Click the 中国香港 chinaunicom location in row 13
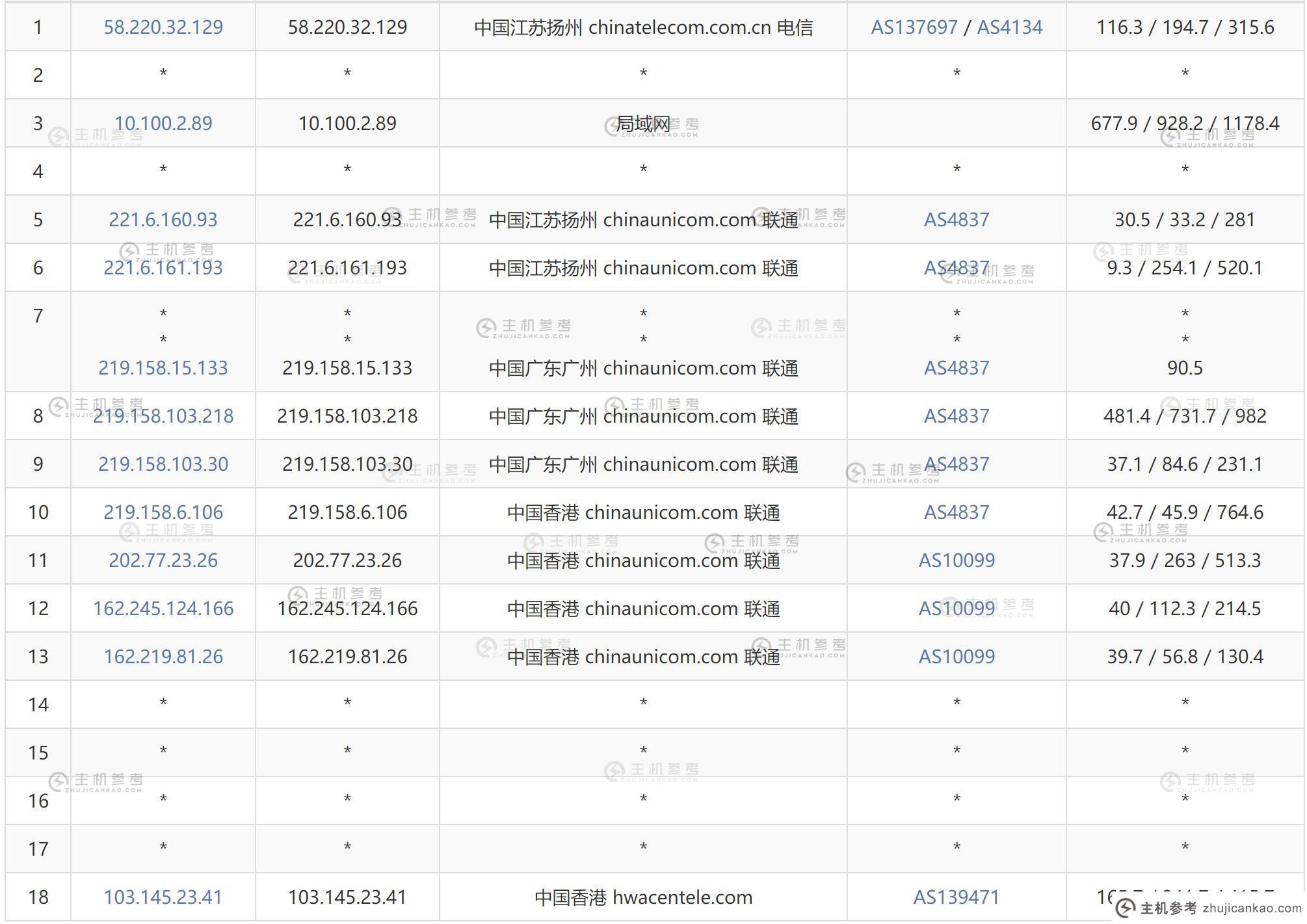Screen dimensions: 1307x924 click(x=643, y=657)
